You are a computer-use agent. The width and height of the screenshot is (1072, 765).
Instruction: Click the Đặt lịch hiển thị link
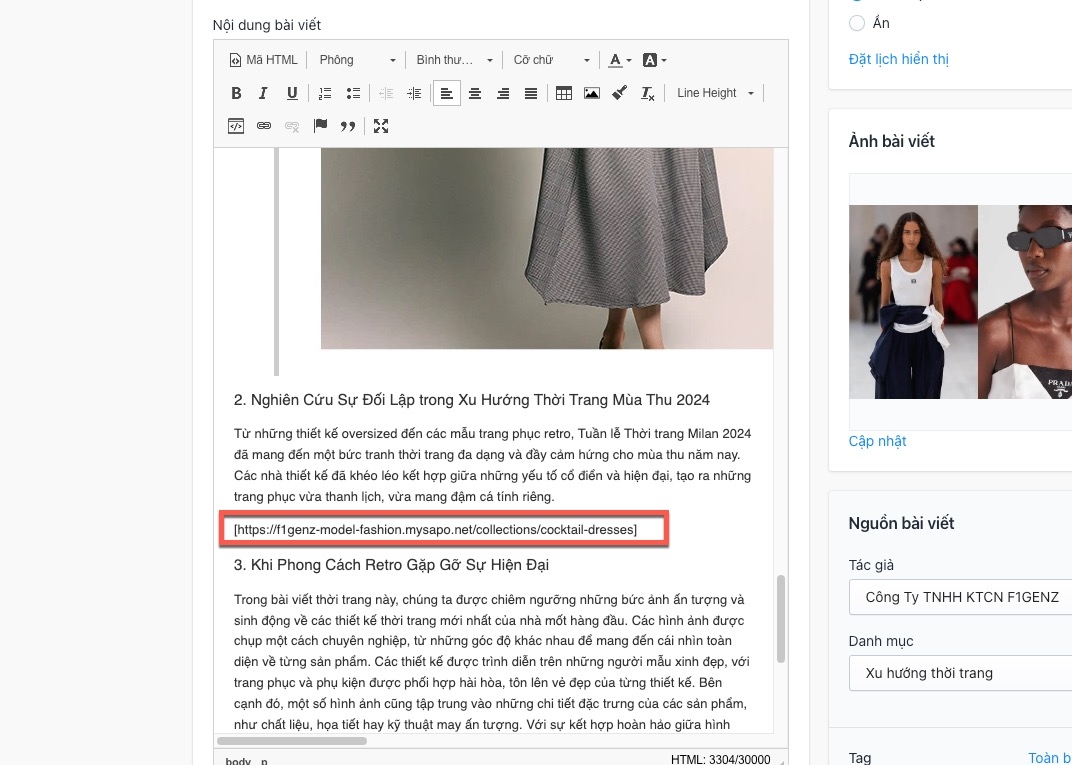click(898, 59)
